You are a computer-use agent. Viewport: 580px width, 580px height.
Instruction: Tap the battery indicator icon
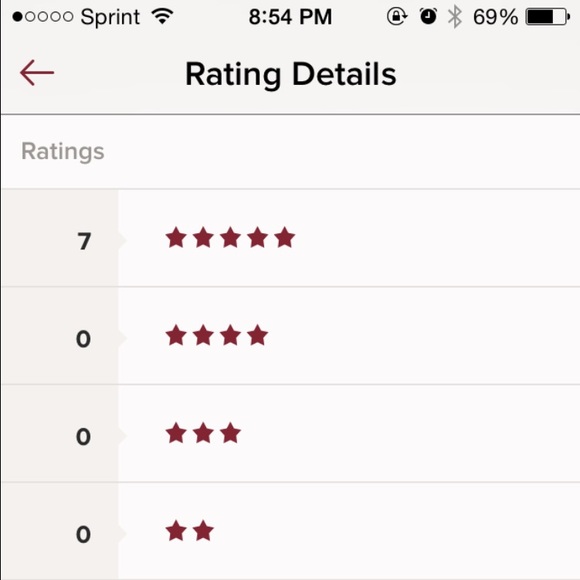[x=547, y=17]
